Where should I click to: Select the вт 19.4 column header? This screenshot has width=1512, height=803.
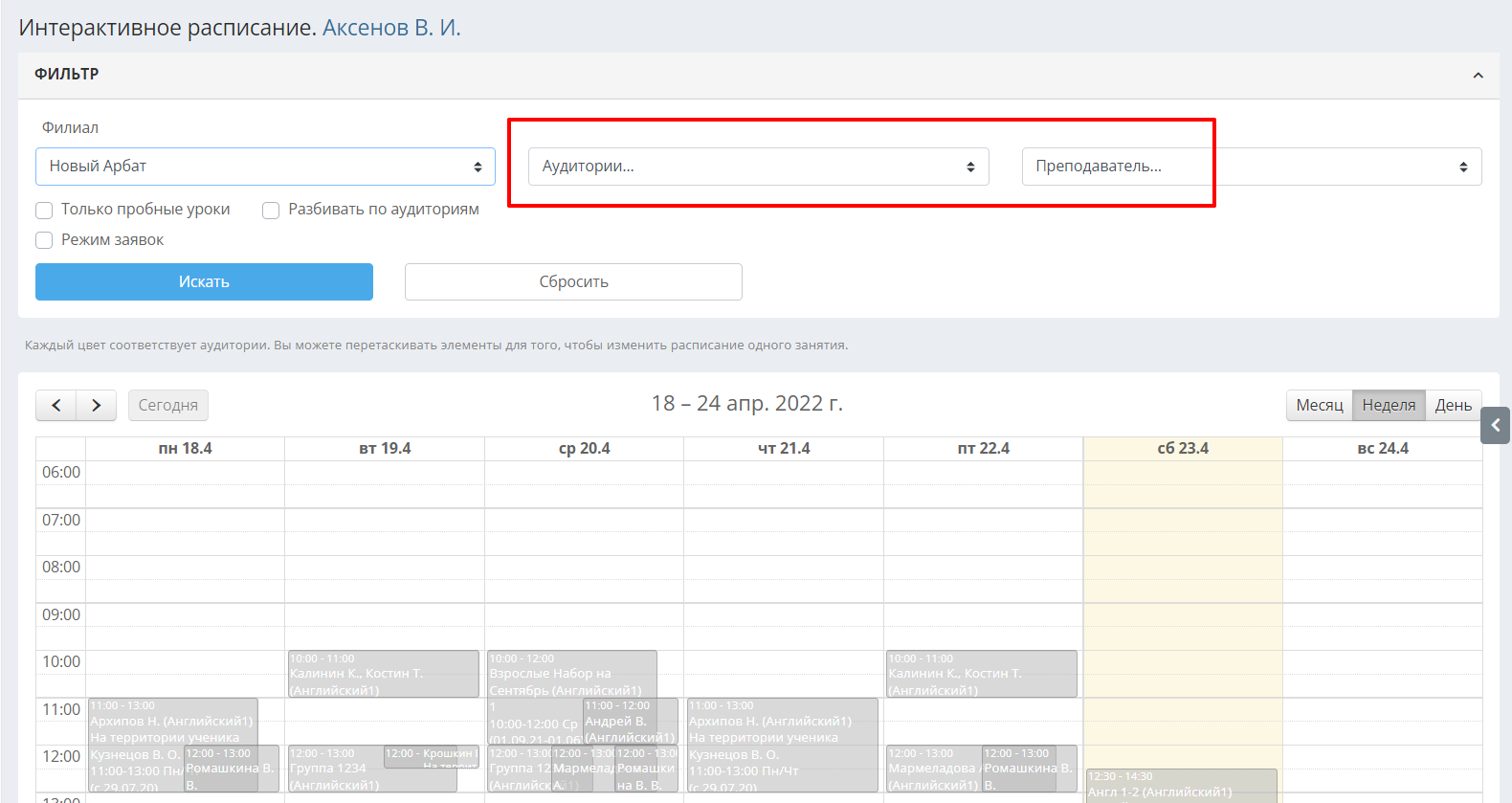[x=385, y=448]
